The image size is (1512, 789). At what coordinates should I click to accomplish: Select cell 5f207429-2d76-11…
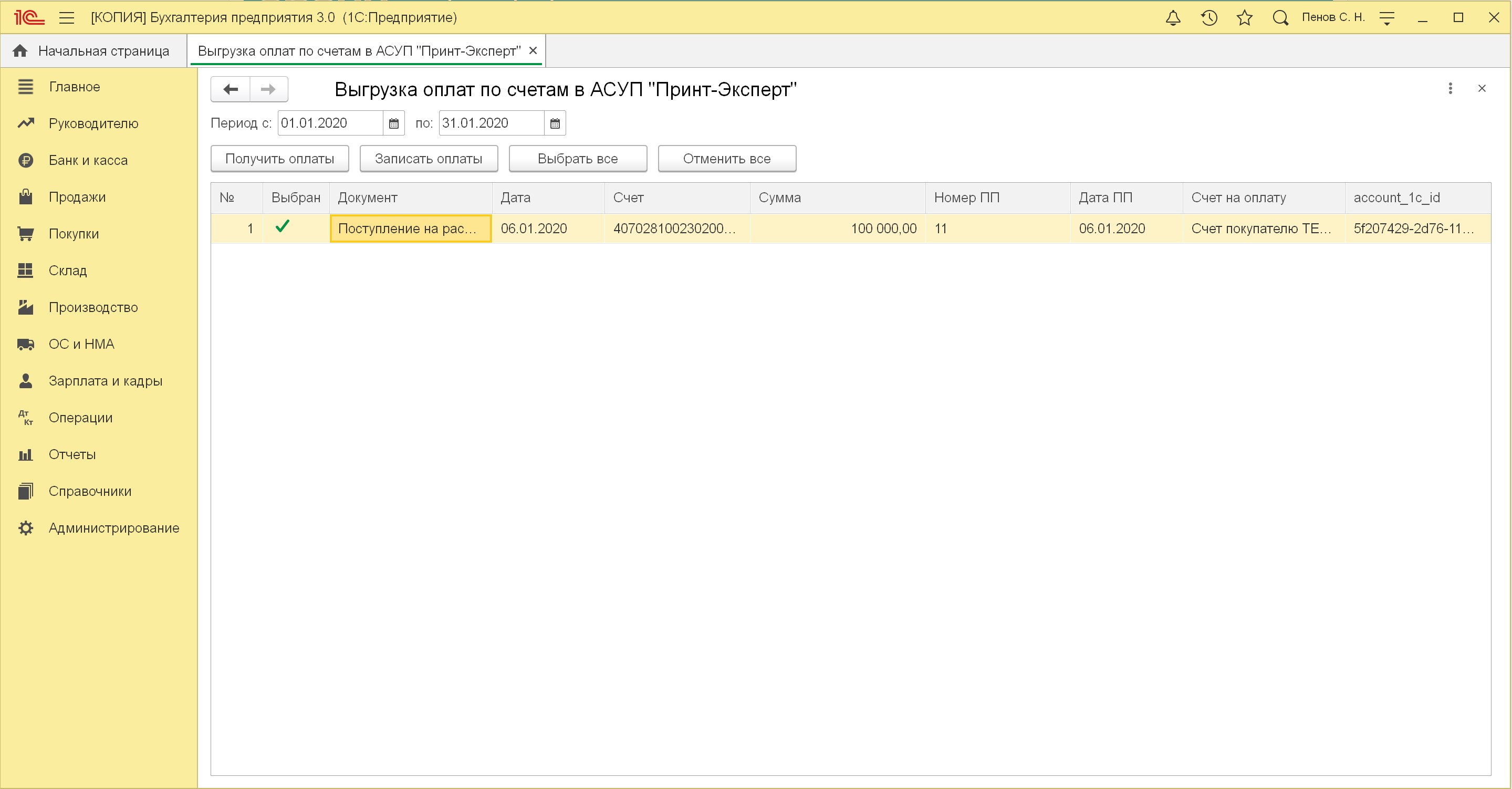(x=1417, y=229)
